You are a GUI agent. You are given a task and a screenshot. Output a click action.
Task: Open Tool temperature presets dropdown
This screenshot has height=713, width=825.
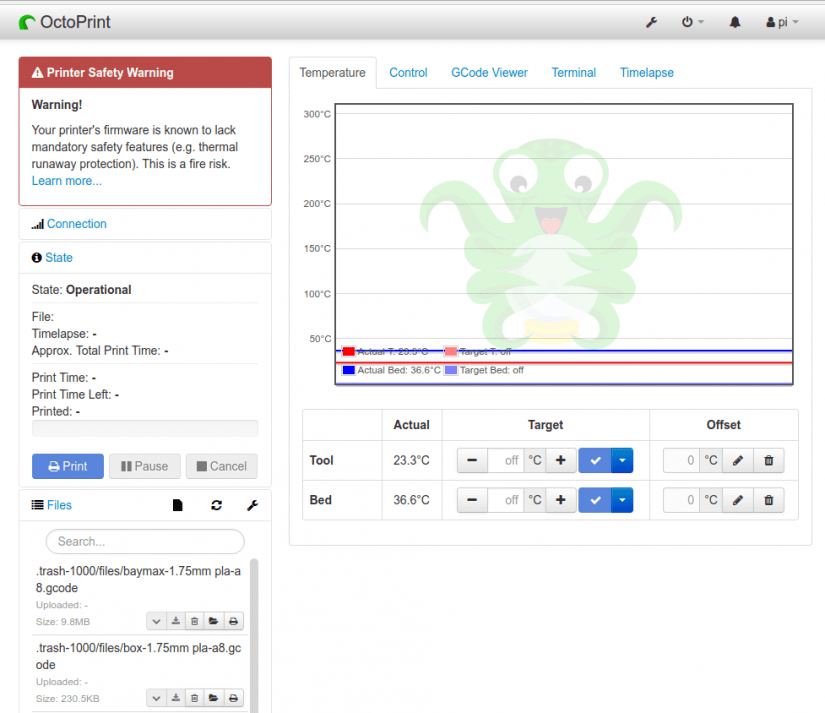click(622, 460)
